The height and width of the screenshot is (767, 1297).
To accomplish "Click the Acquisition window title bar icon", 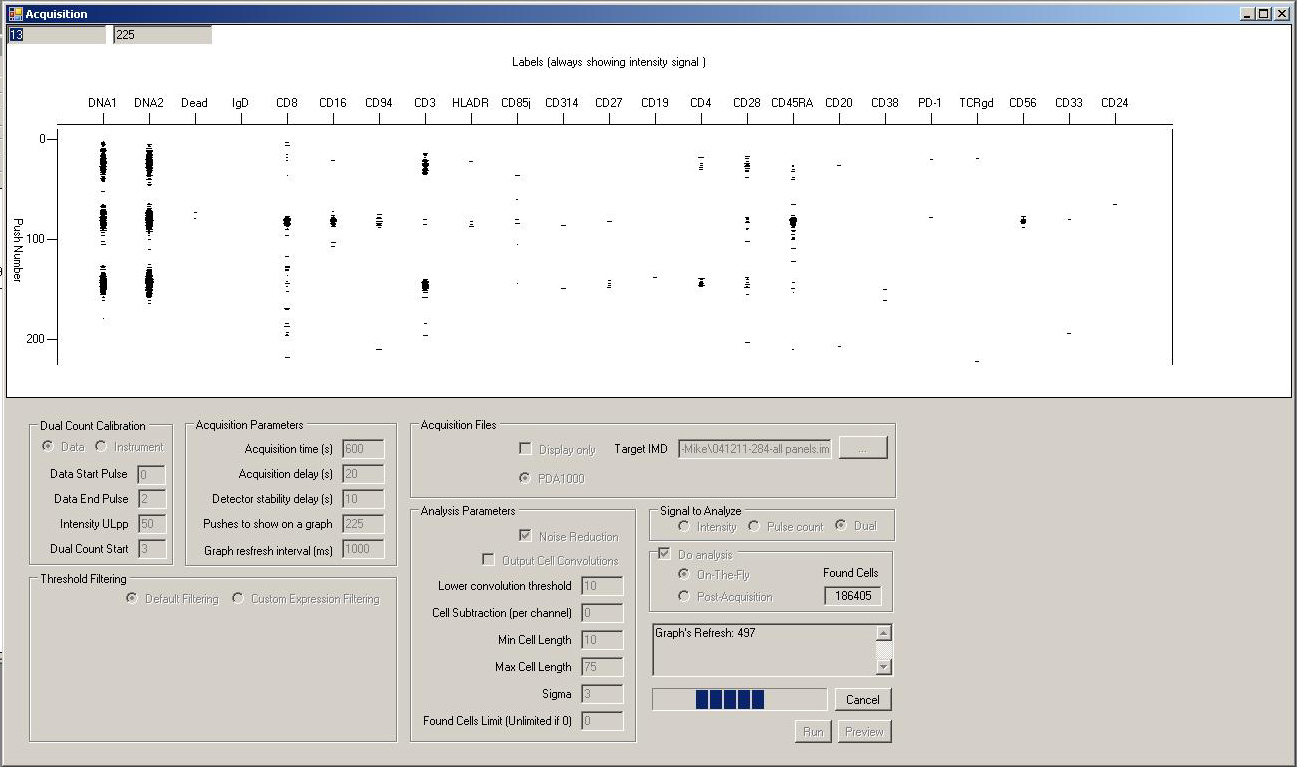I will [x=15, y=14].
